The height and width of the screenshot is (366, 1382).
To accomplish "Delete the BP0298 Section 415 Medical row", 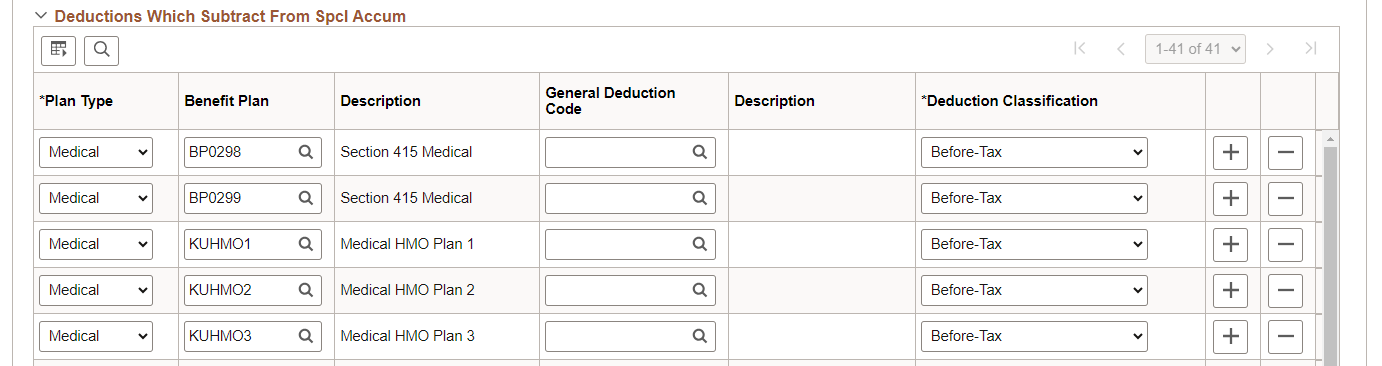I will point(1286,152).
